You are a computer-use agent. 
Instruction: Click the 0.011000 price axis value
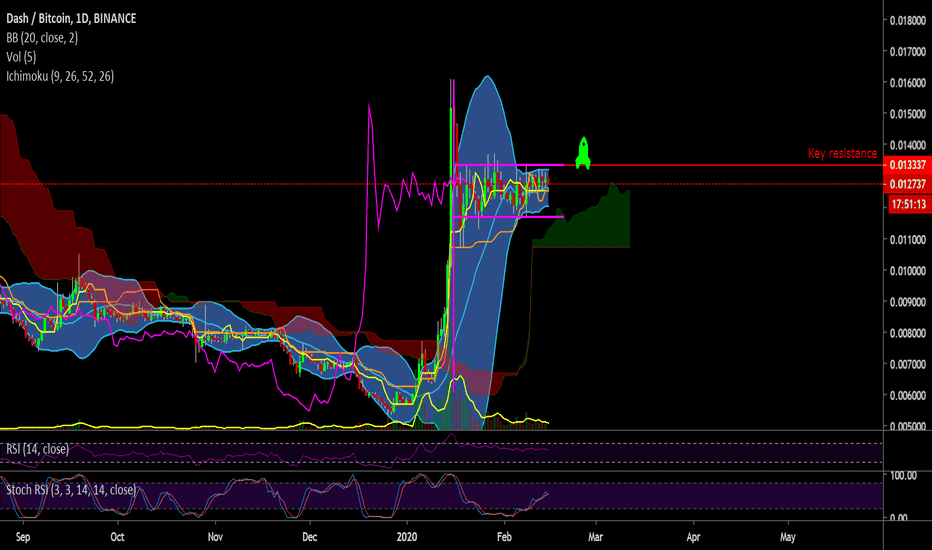click(908, 240)
